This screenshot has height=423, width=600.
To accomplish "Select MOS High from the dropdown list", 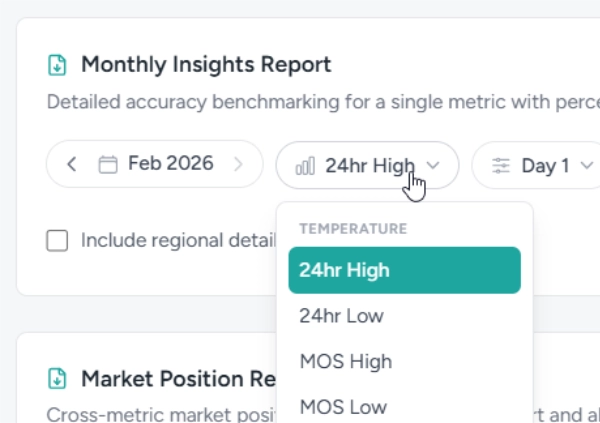I will click(x=345, y=361).
